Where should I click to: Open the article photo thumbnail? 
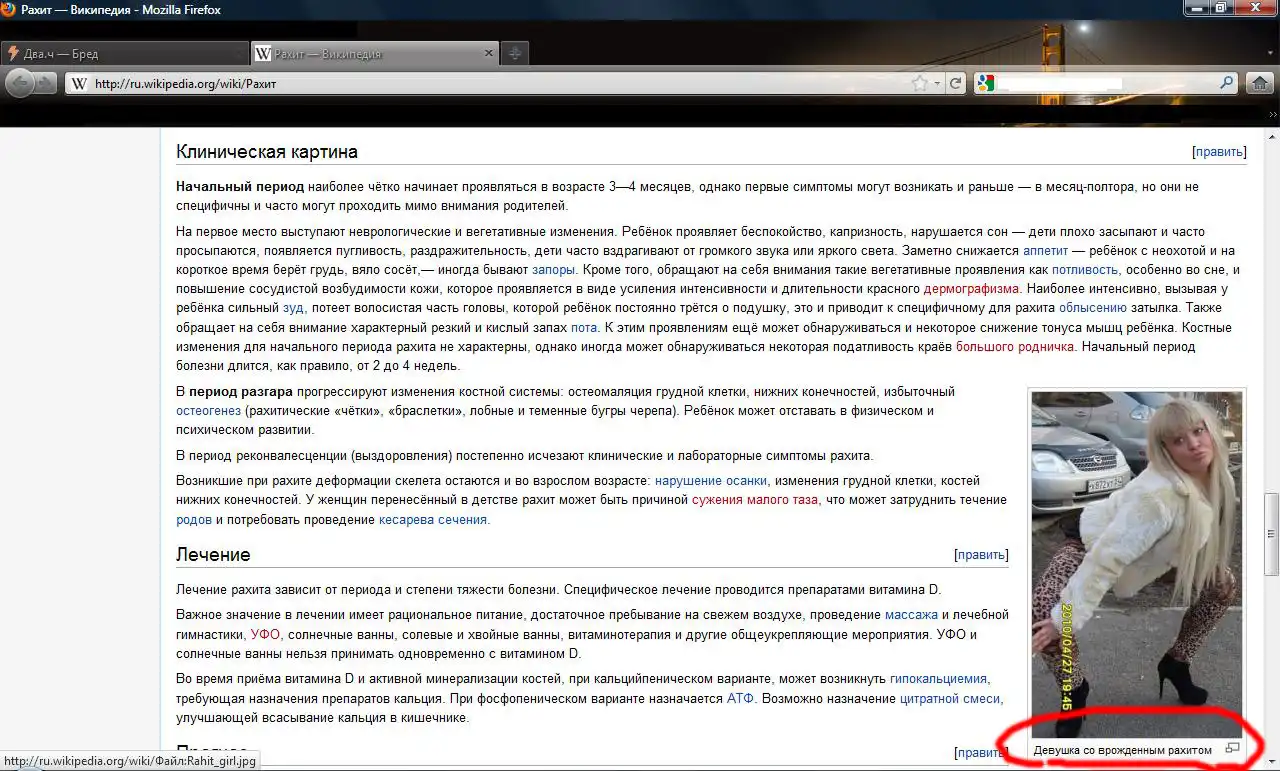coord(1137,563)
